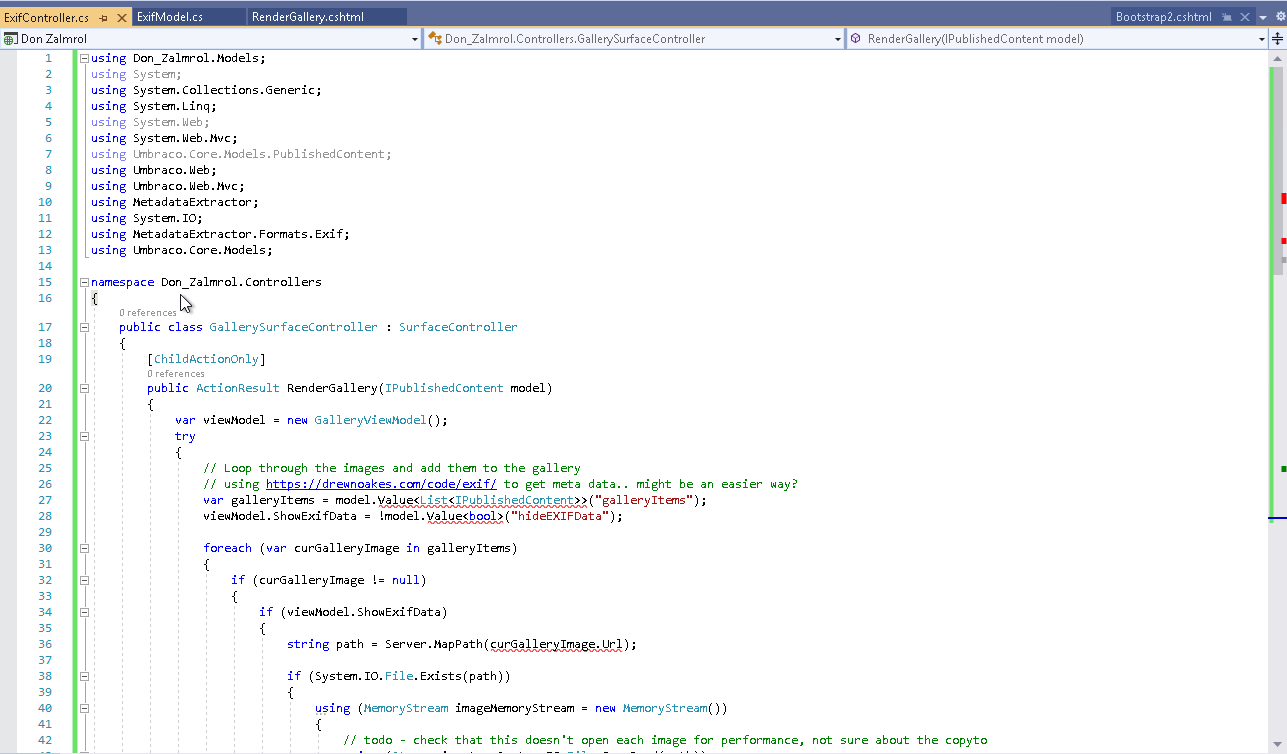Open the window options gear icon
The image size is (1287, 754).
pos(1279,17)
